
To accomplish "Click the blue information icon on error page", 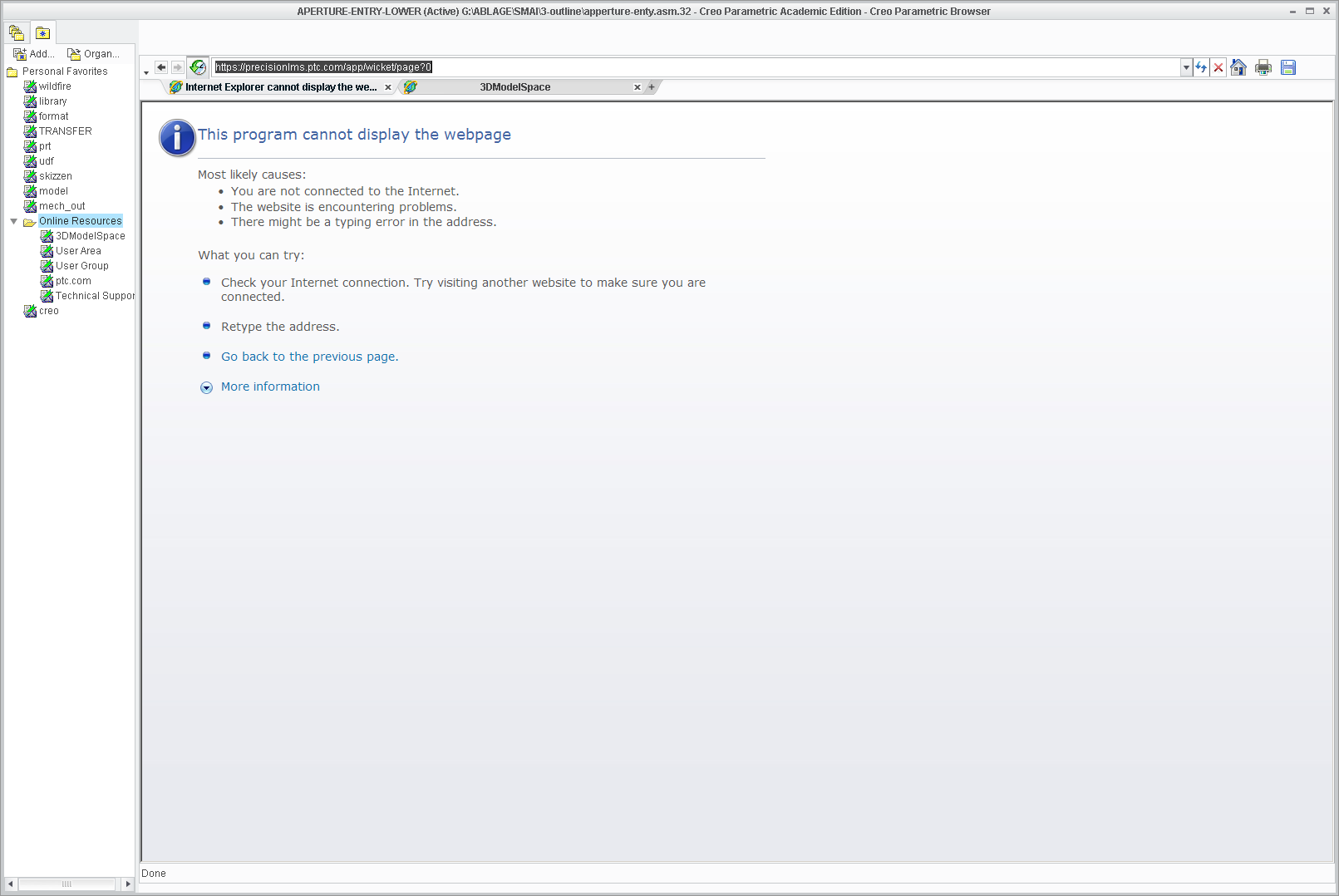I will click(177, 138).
